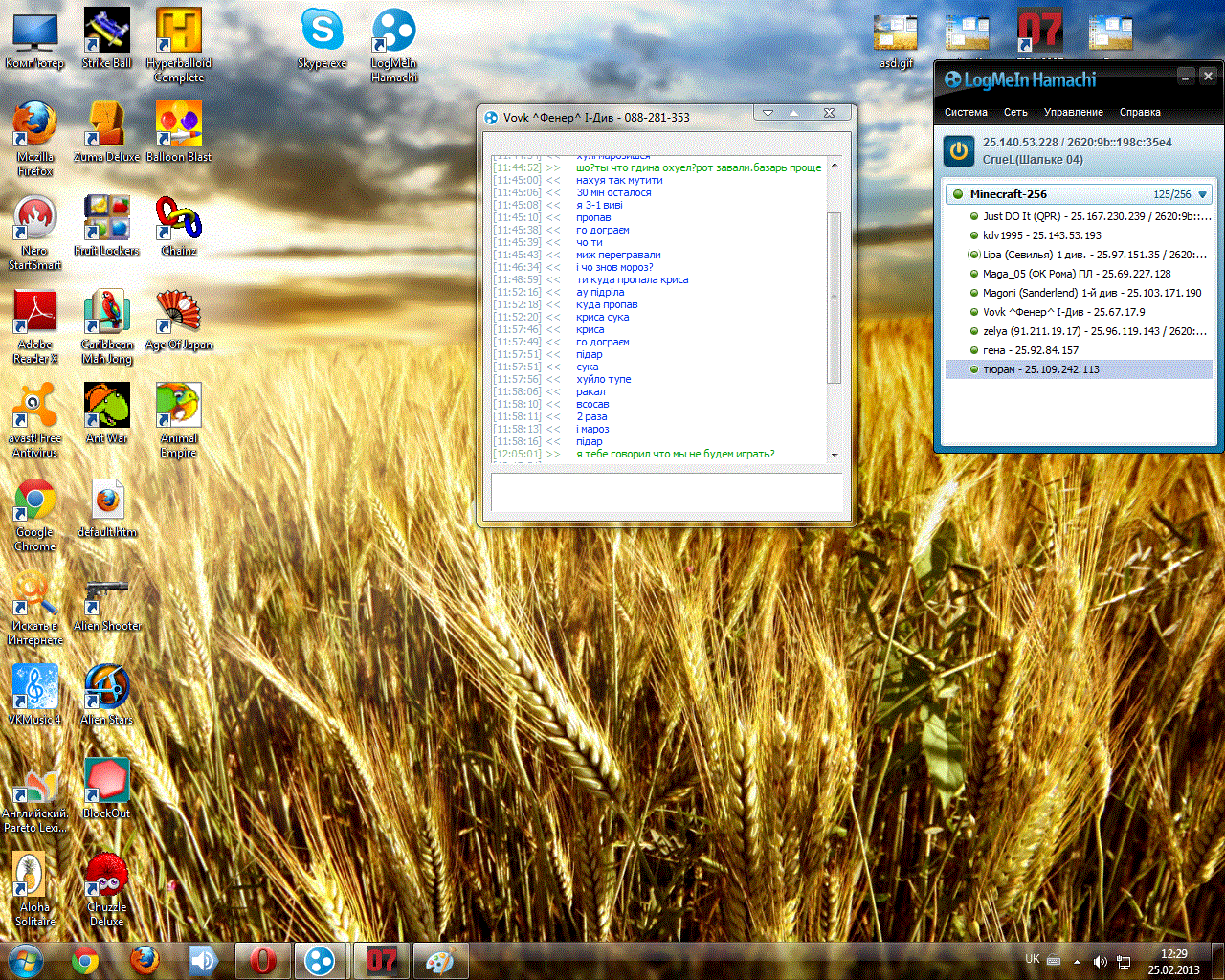
Task: Click chat message 'я тебе говорил что мы не будем играть?'
Action: pyautogui.click(x=676, y=454)
